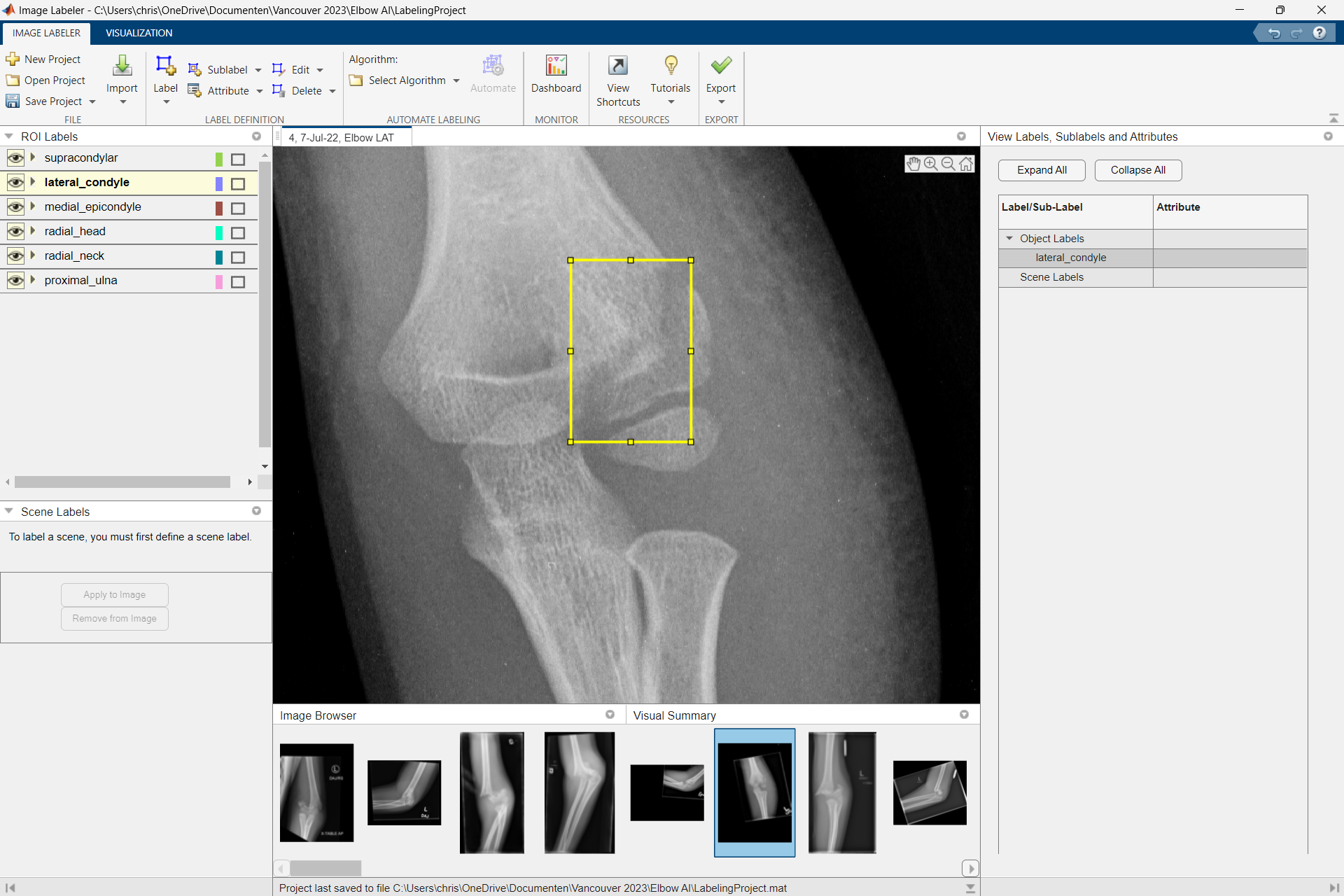The image size is (1344, 896).
Task: Open the Visual Summary tab
Action: click(x=674, y=715)
